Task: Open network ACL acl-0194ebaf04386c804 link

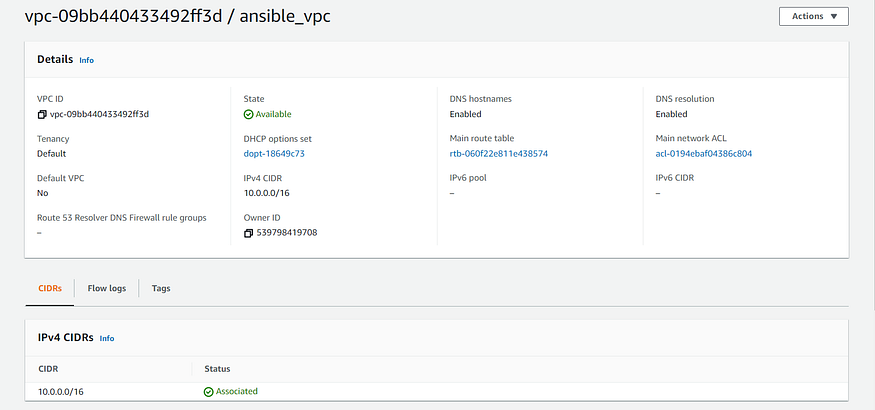Action: click(703, 154)
